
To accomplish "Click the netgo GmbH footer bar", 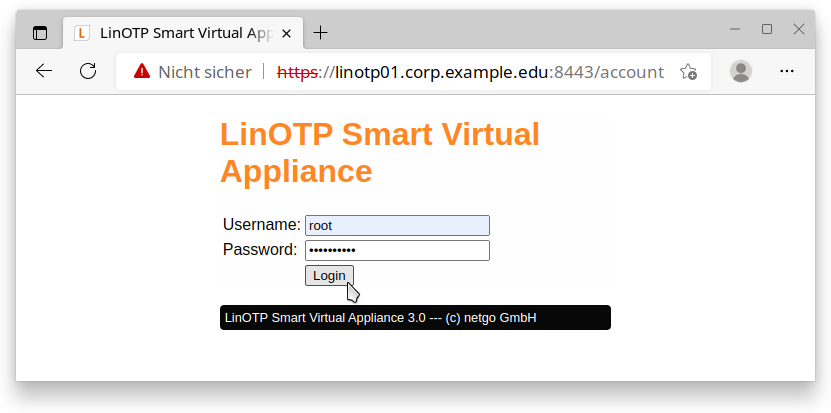I will (415, 318).
